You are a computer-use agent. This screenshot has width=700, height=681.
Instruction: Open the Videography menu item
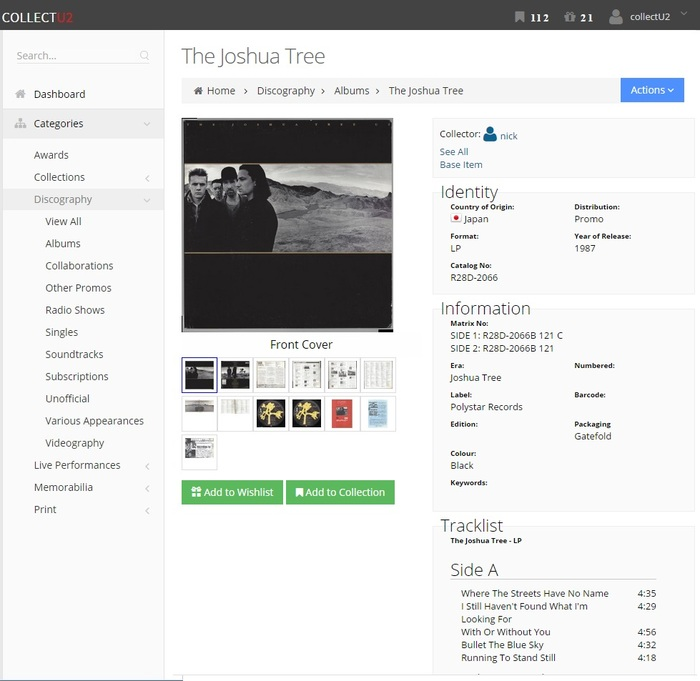[75, 443]
